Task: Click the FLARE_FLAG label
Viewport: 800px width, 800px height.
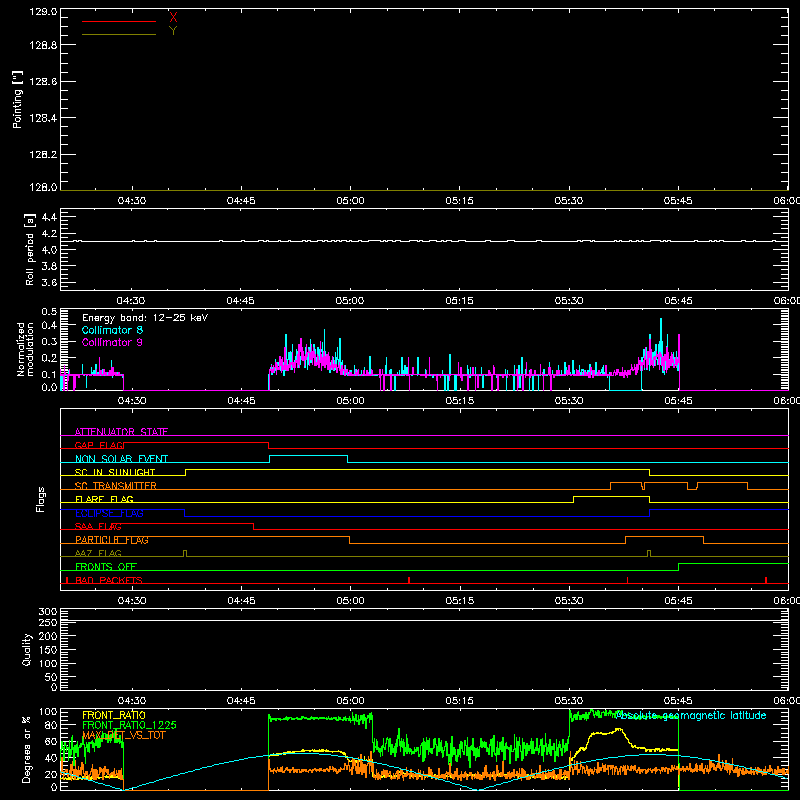Action: (104, 499)
